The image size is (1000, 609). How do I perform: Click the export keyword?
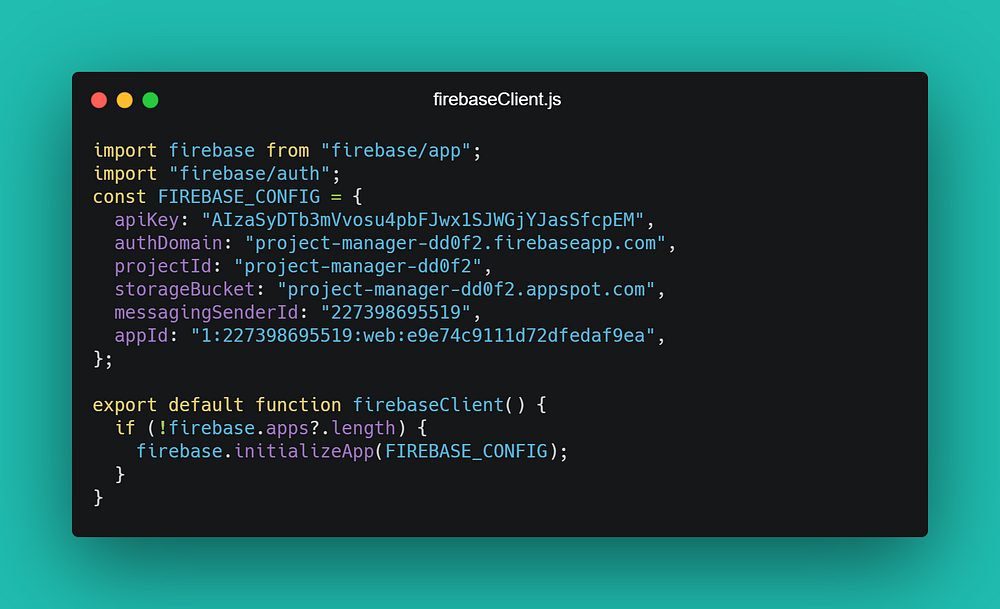click(125, 405)
